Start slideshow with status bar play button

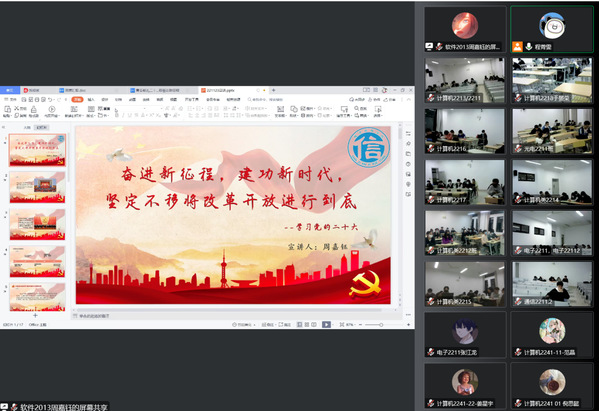[x=325, y=325]
